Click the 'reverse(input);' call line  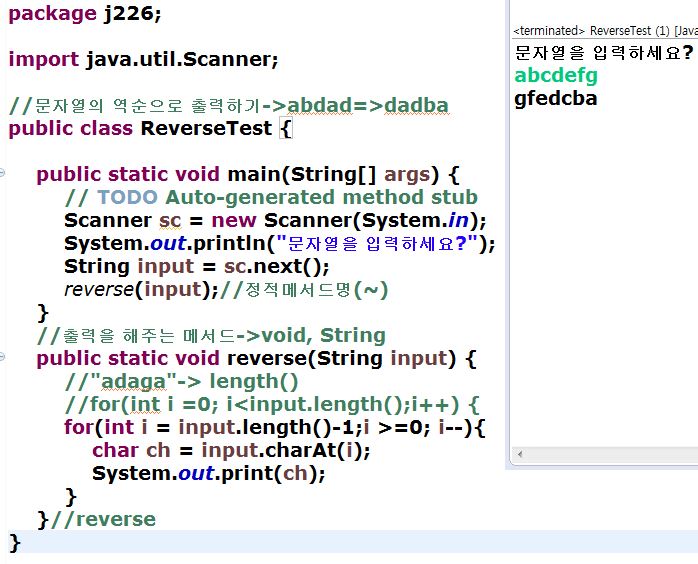coord(226,290)
